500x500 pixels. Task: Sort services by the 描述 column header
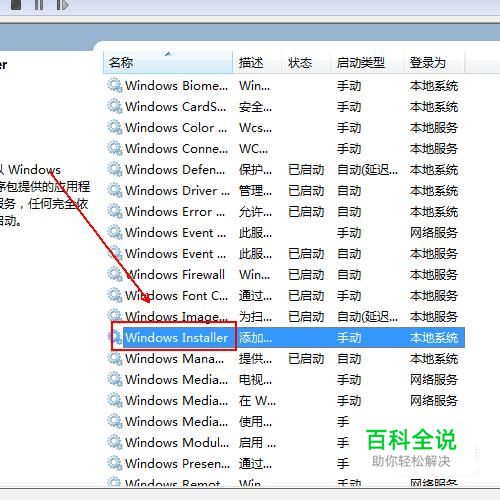(x=257, y=62)
